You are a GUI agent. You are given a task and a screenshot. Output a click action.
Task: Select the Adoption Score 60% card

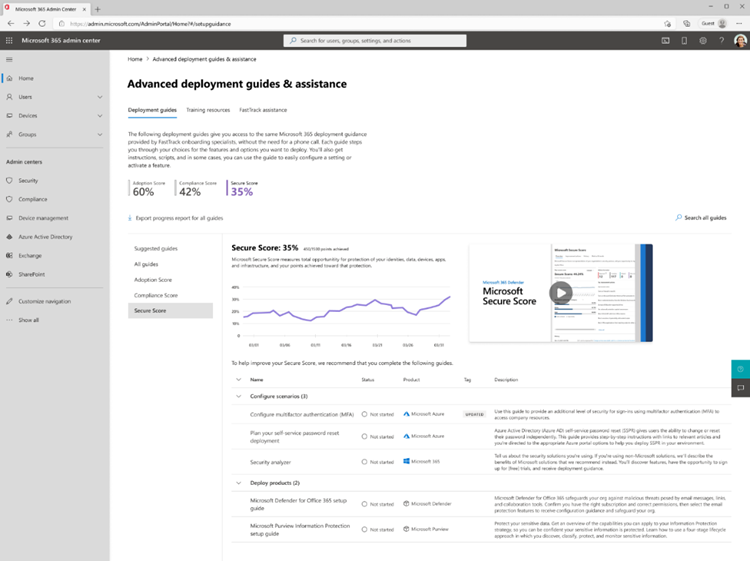148,189
